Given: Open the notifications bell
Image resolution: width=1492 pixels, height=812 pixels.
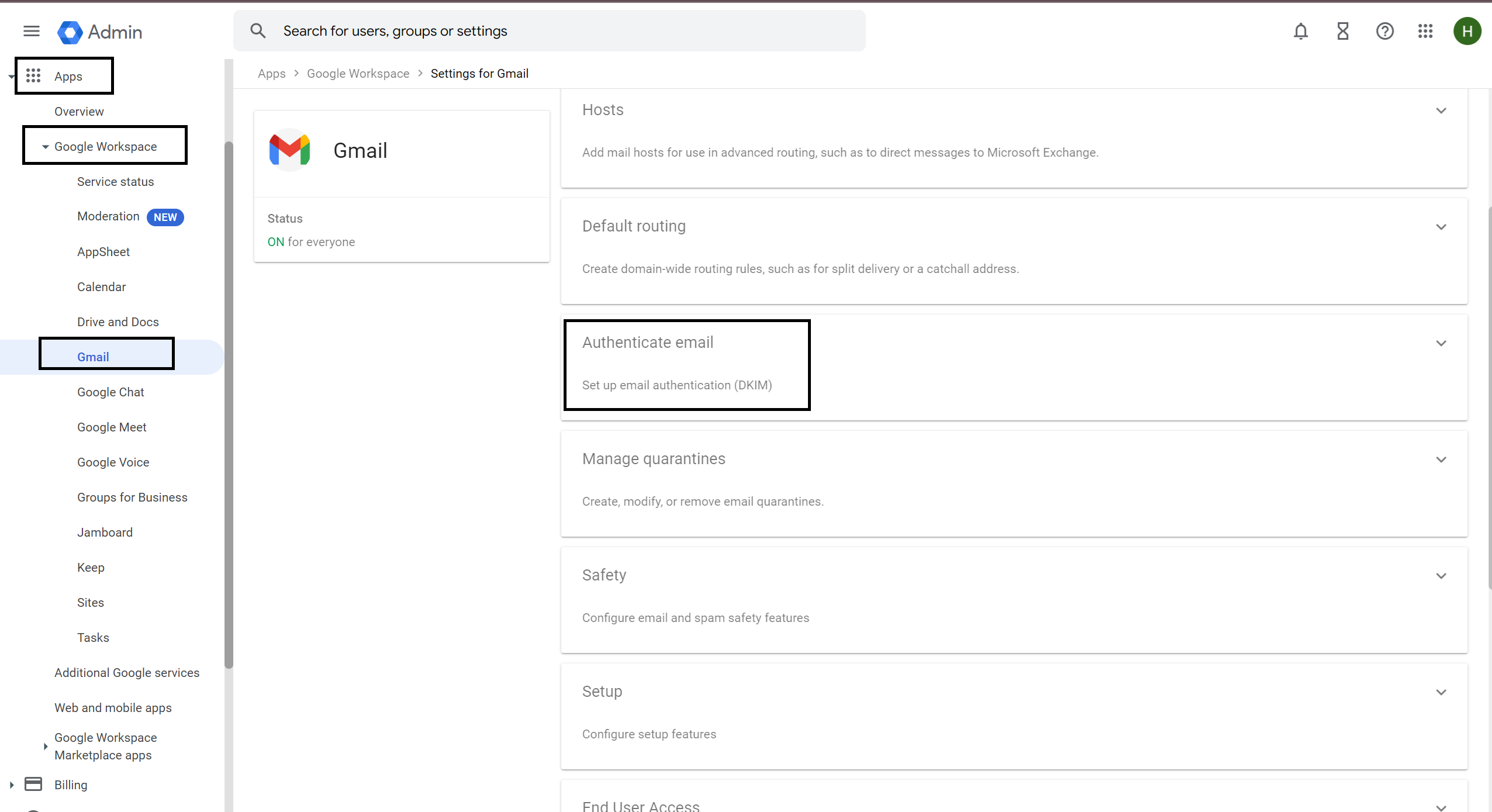Looking at the screenshot, I should pyautogui.click(x=1300, y=31).
